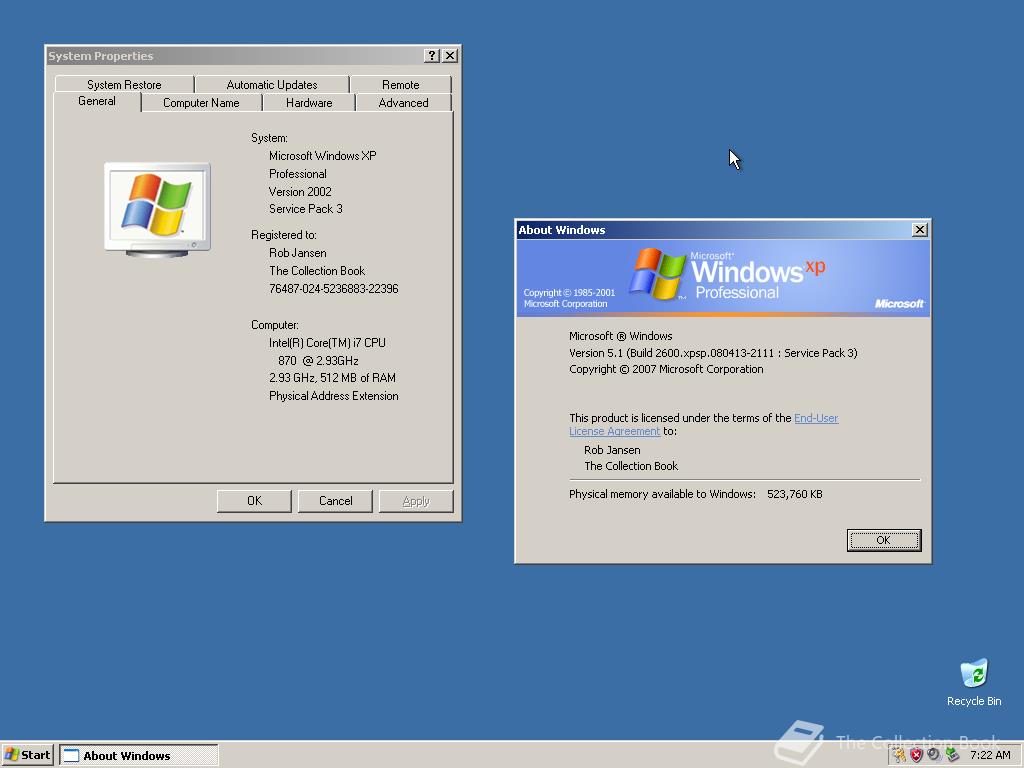Click the 7:22 AM taskbar clock

990,755
